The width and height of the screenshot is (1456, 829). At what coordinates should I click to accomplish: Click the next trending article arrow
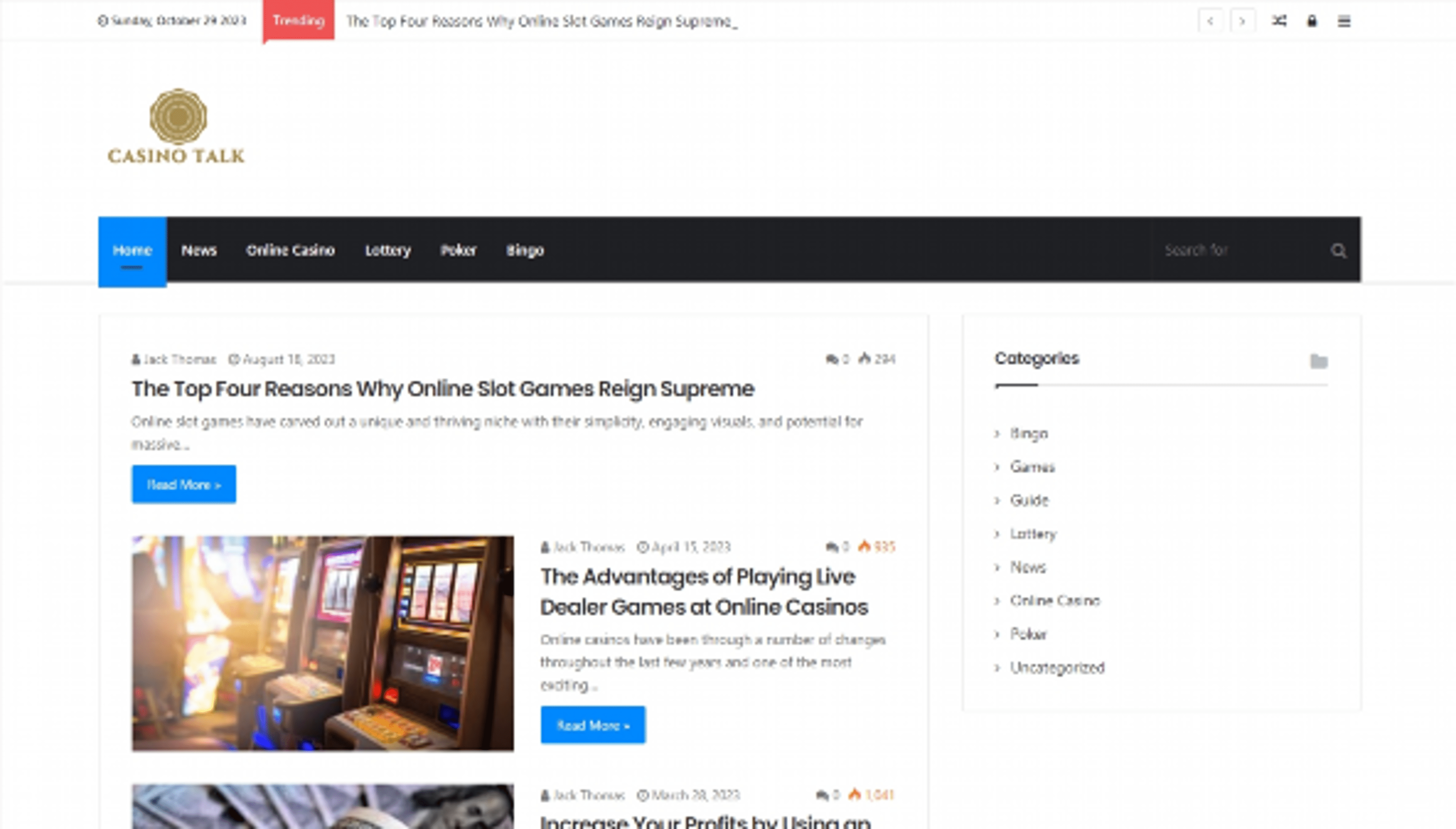click(x=1242, y=21)
